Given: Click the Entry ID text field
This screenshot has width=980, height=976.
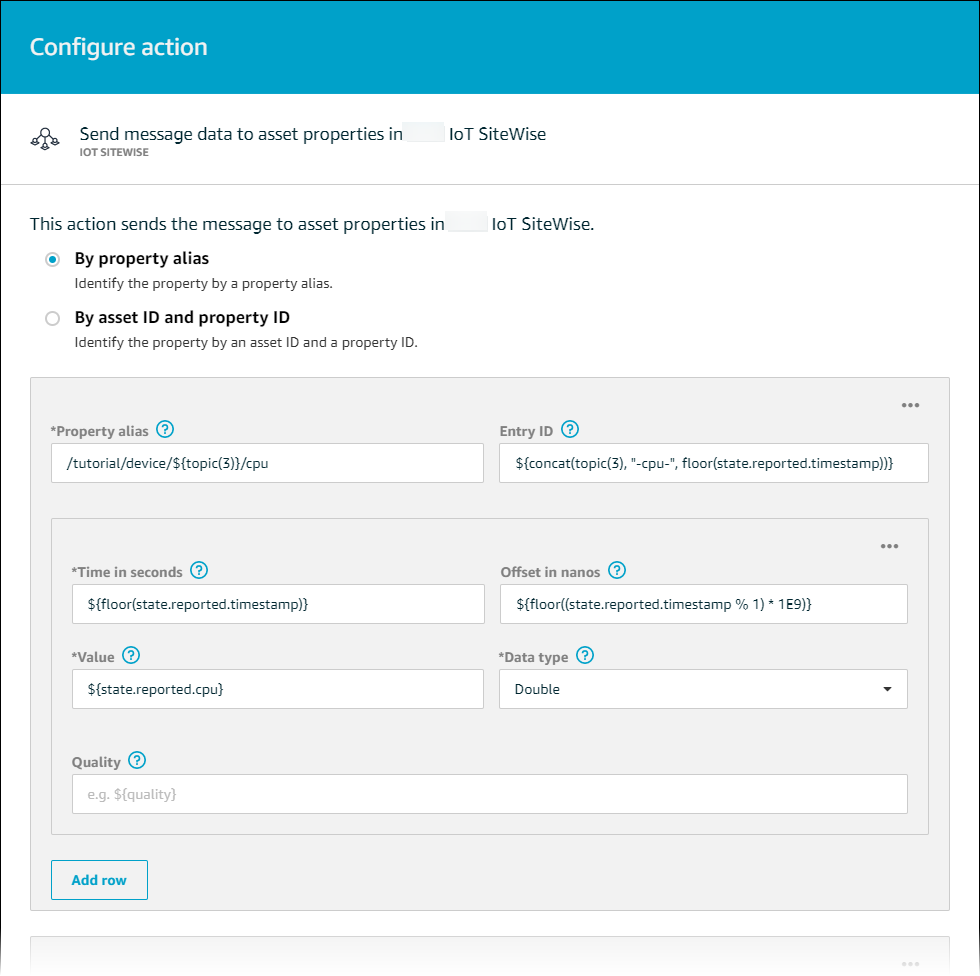Looking at the screenshot, I should pos(713,463).
